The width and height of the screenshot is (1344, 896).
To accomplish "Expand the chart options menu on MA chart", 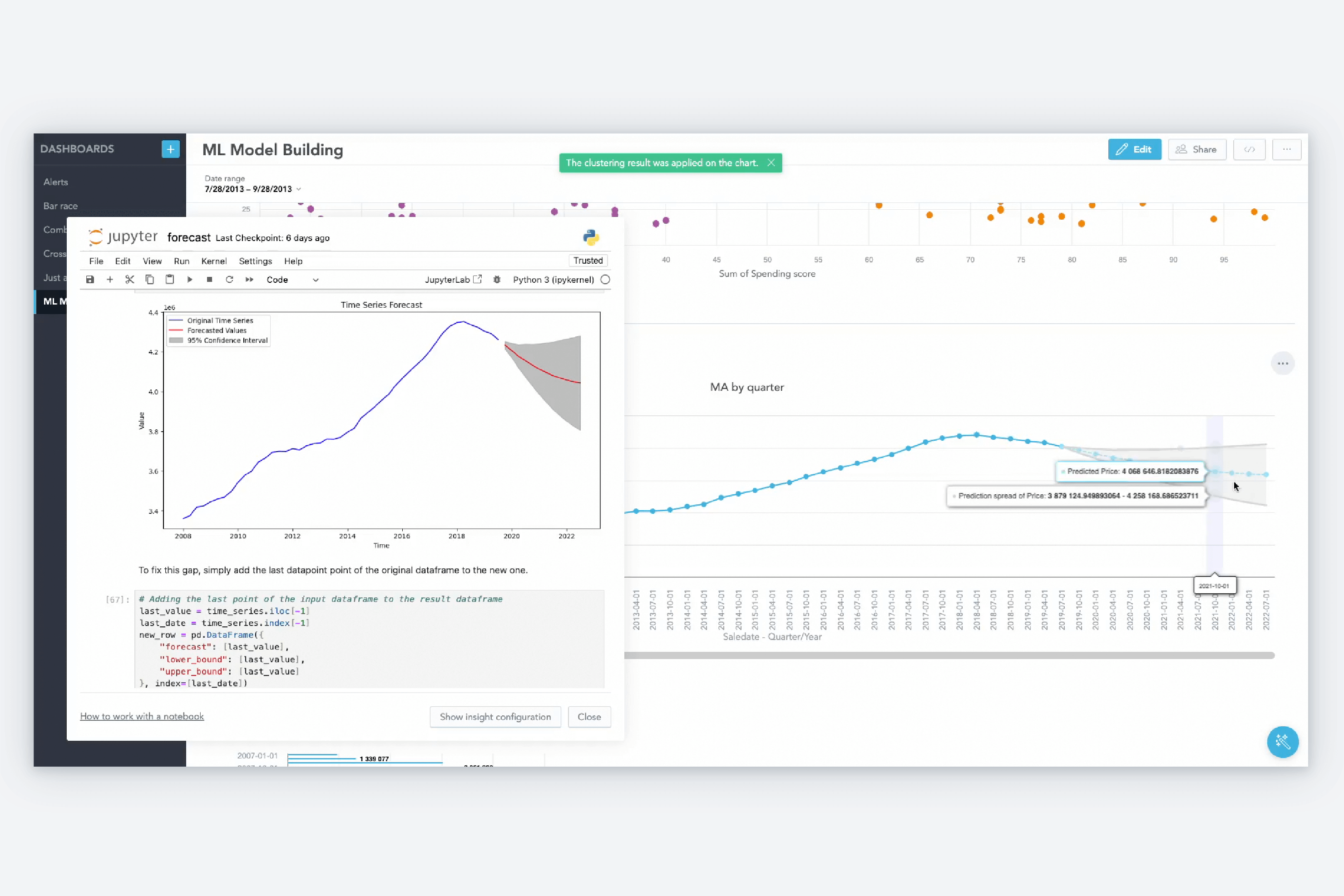I will pos(1283,364).
